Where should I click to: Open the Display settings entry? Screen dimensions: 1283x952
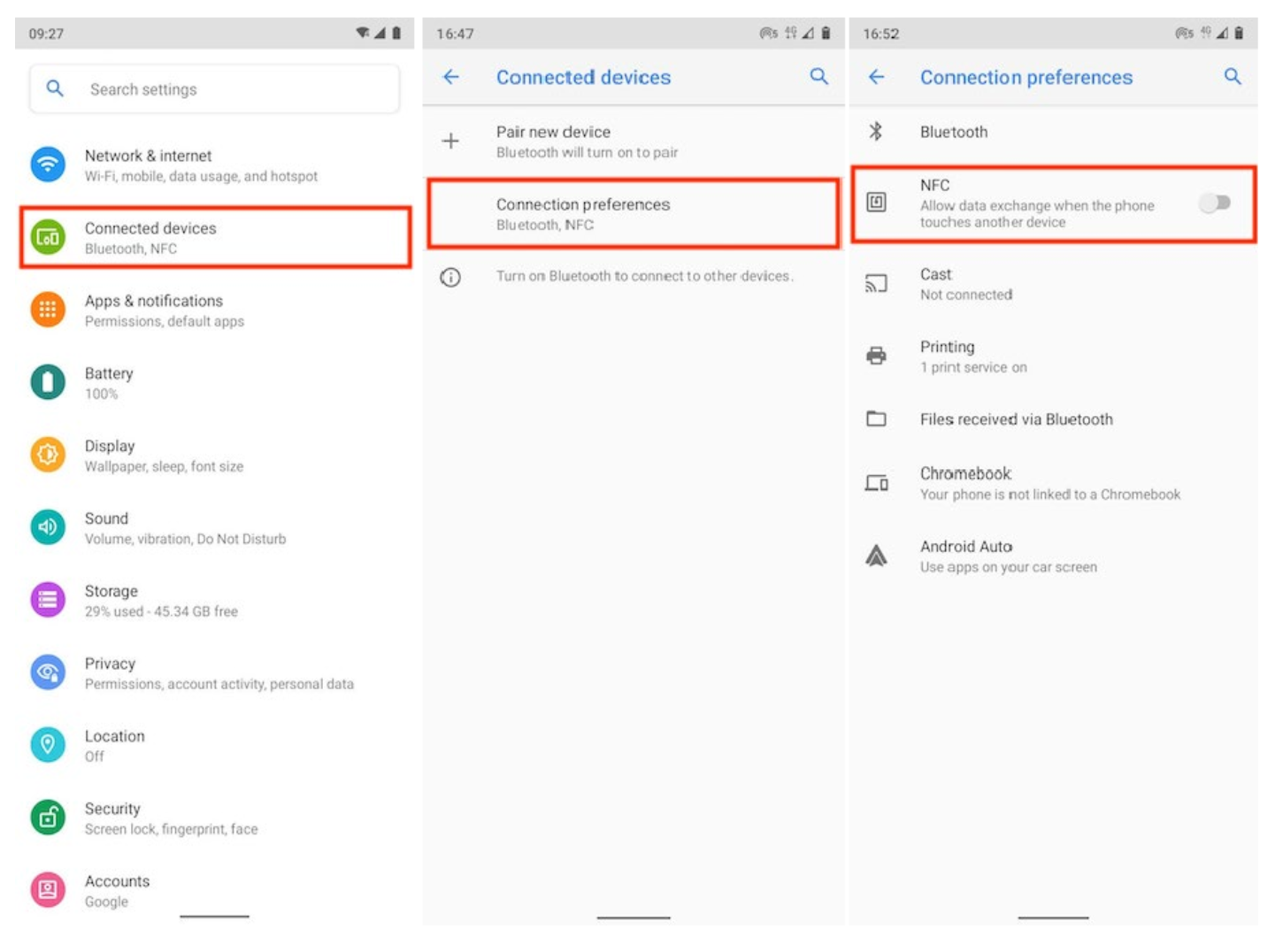[164, 455]
